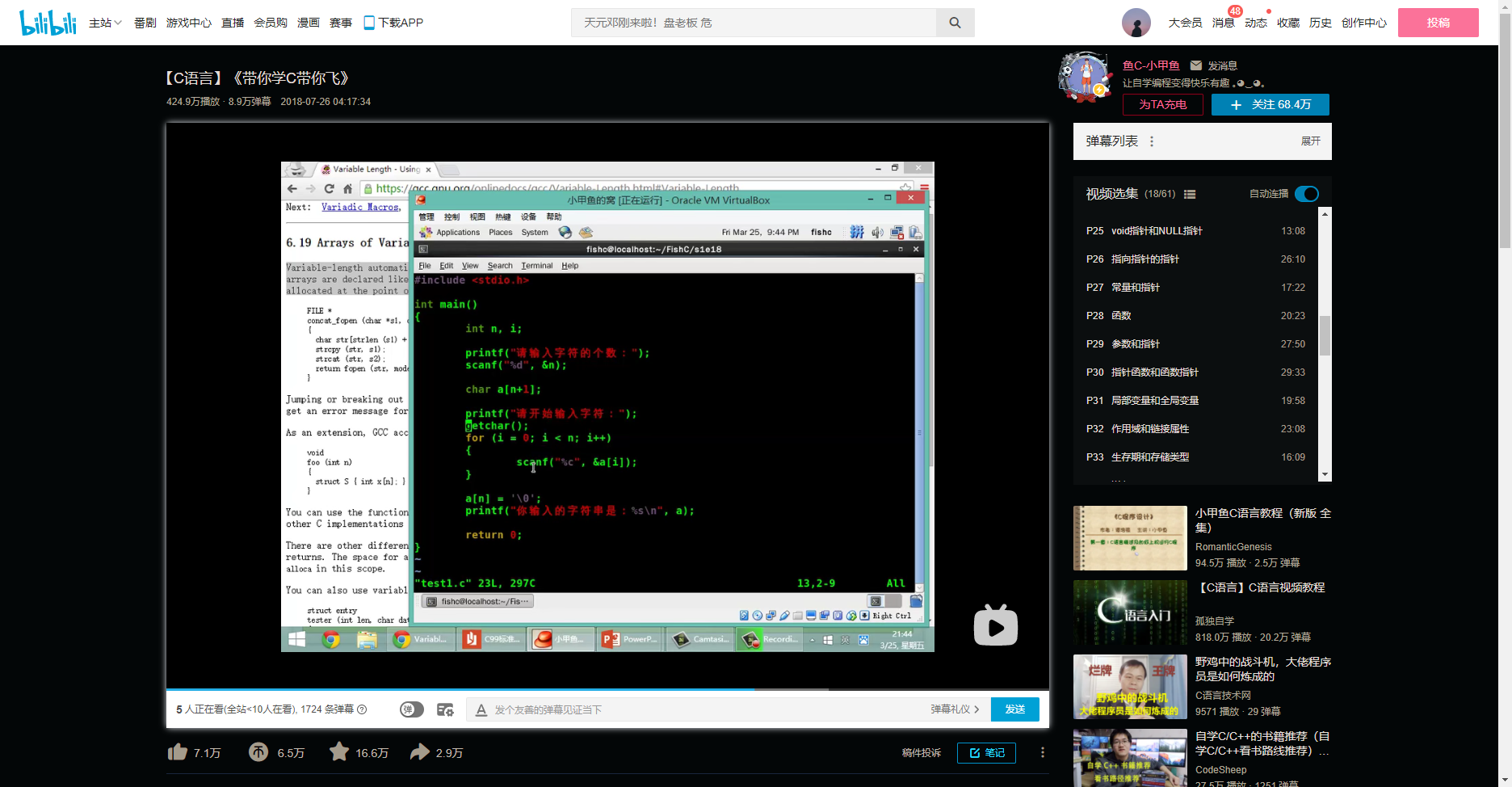Click the page search input field
This screenshot has height=787, width=1512.
754,23
